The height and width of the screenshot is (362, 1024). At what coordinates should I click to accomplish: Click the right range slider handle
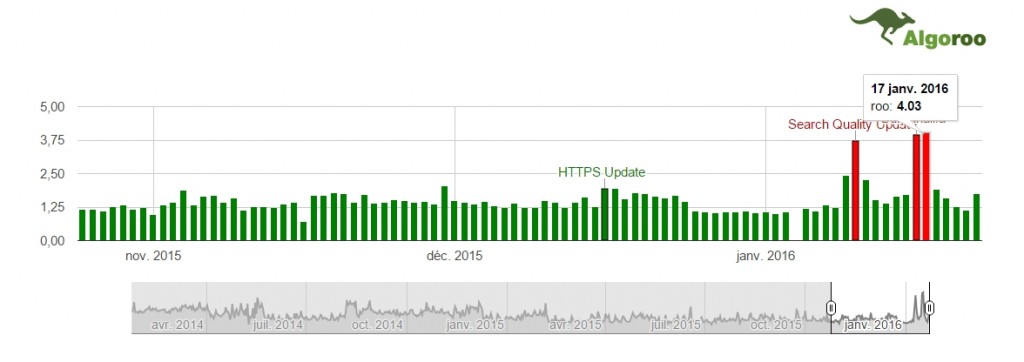(x=929, y=308)
